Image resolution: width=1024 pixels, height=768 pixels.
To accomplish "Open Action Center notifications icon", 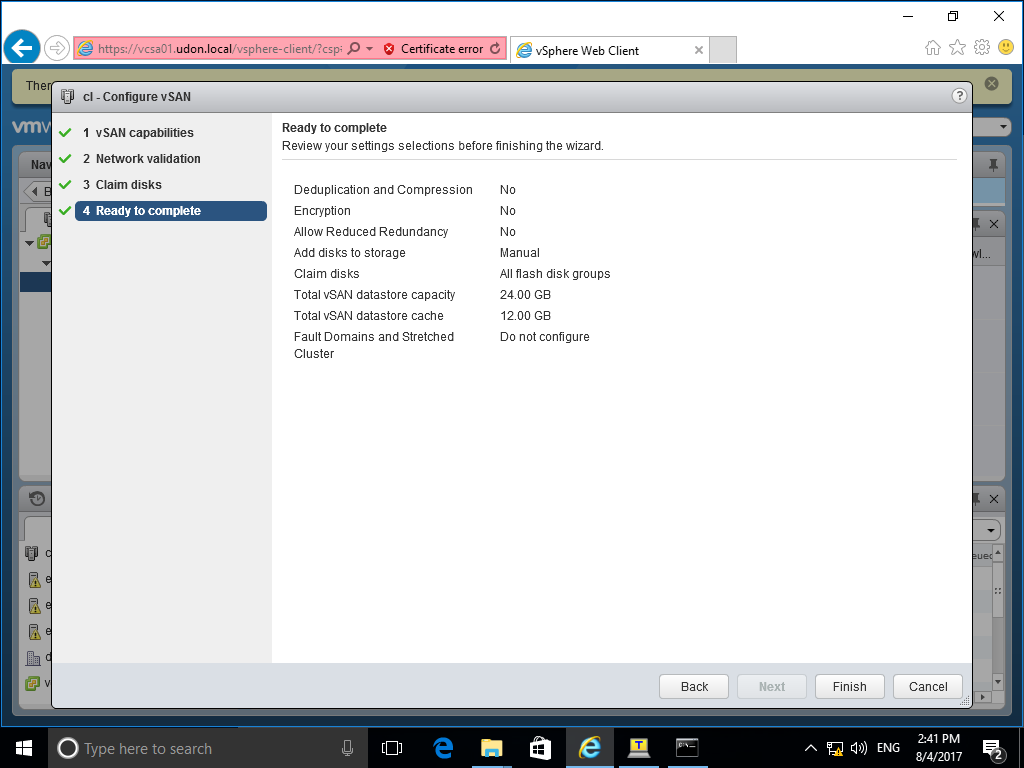I will pyautogui.click(x=993, y=750).
